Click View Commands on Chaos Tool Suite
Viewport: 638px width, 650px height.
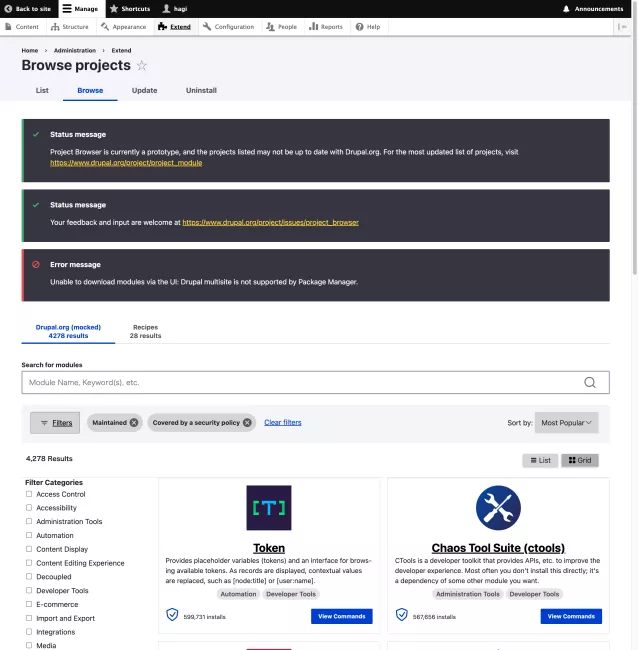pos(571,616)
